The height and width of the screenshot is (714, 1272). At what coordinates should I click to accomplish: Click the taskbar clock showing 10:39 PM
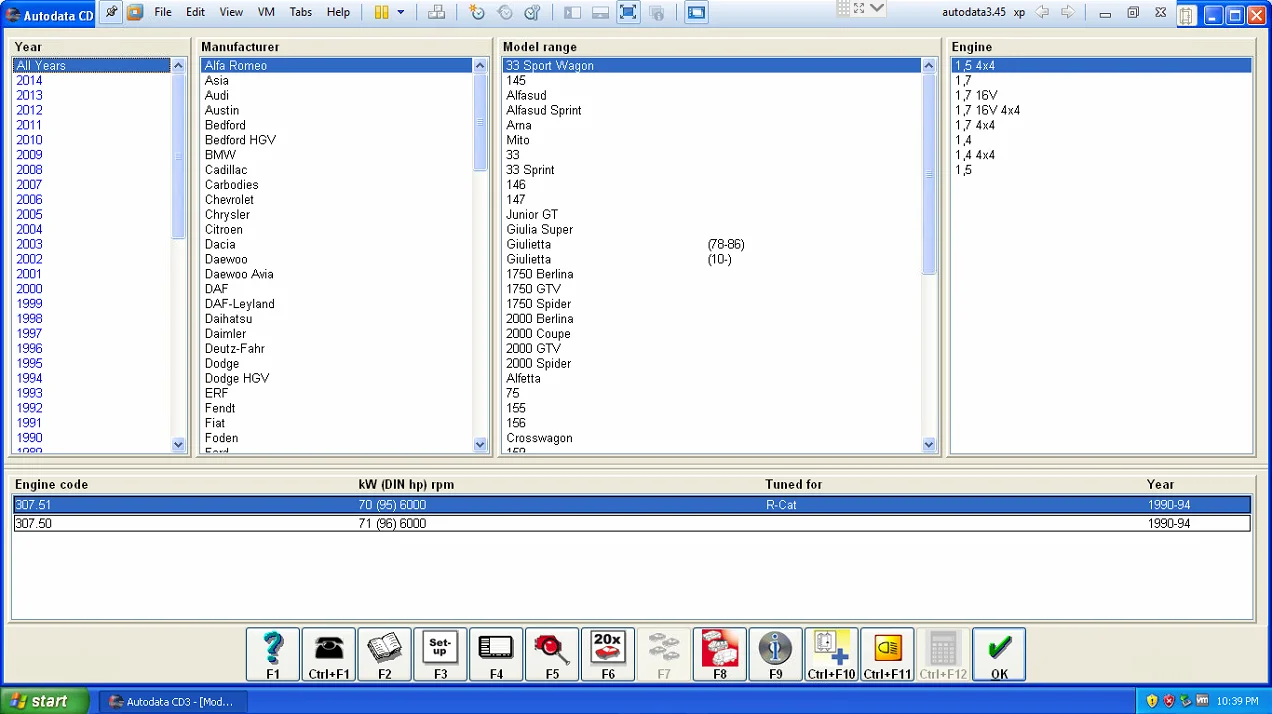coord(1239,701)
